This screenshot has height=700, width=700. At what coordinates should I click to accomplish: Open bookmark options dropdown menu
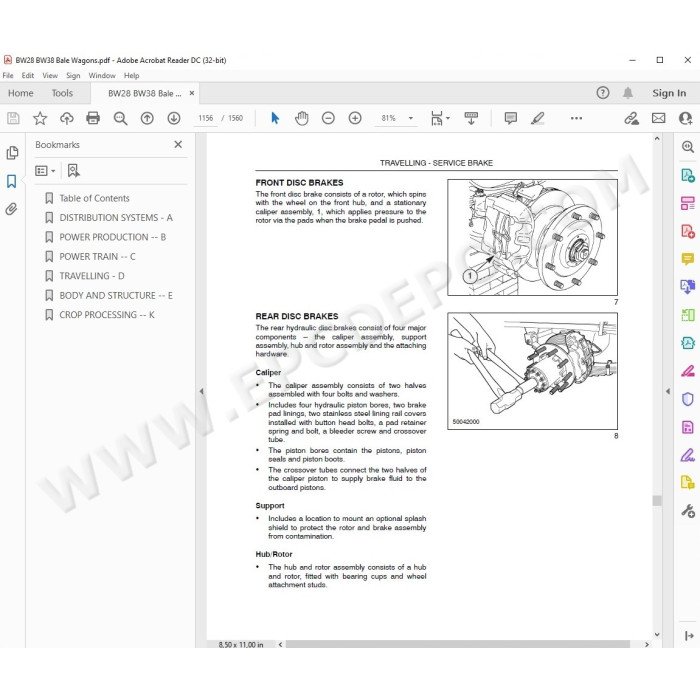(45, 171)
